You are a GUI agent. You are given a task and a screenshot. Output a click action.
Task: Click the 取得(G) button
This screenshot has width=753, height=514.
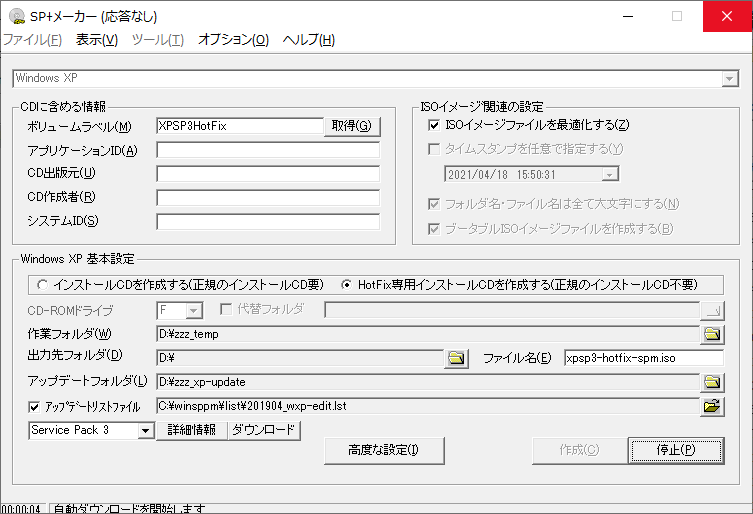tap(352, 126)
